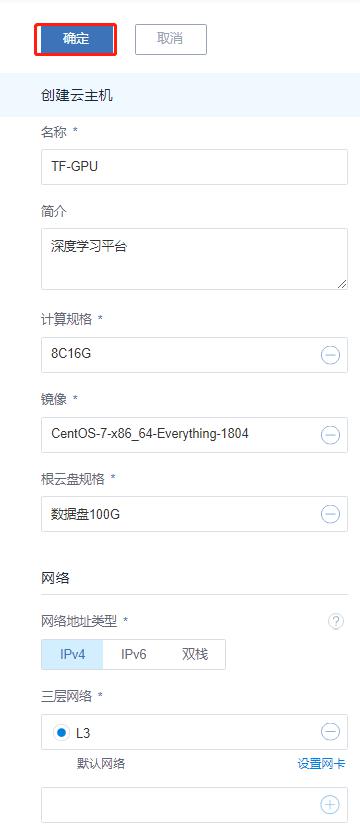The image size is (360, 826).
Task: Open the network address type help icon
Action: pos(336,622)
